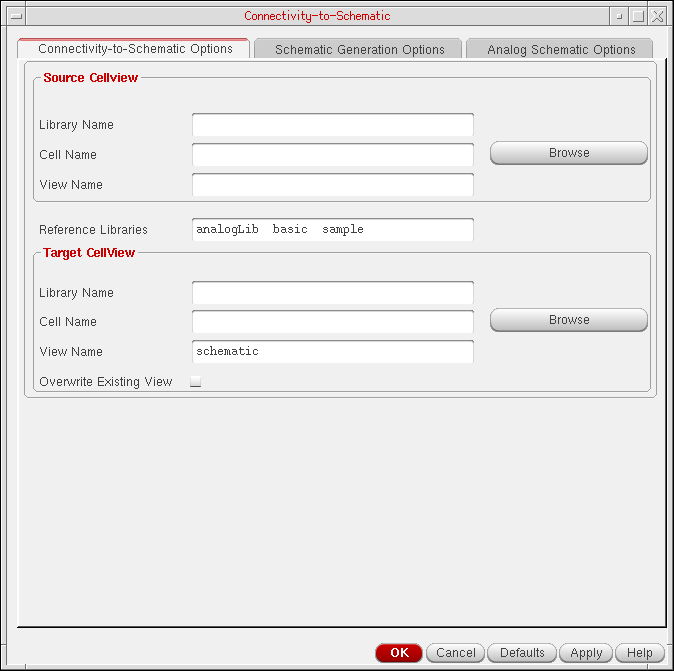Screen dimensions: 674x671
Task: Click Source Cellview Library Name field
Action: [333, 125]
